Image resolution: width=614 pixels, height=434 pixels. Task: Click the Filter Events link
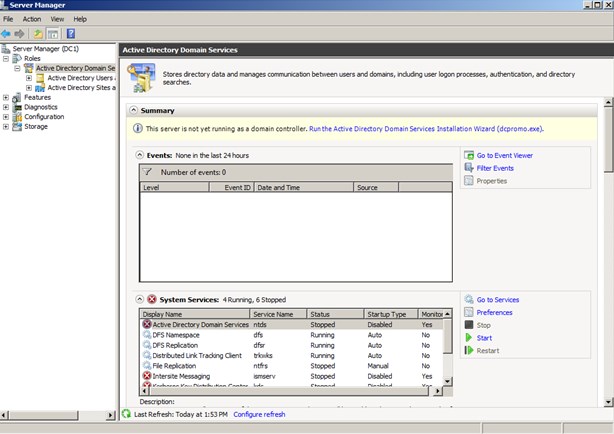(x=495, y=168)
